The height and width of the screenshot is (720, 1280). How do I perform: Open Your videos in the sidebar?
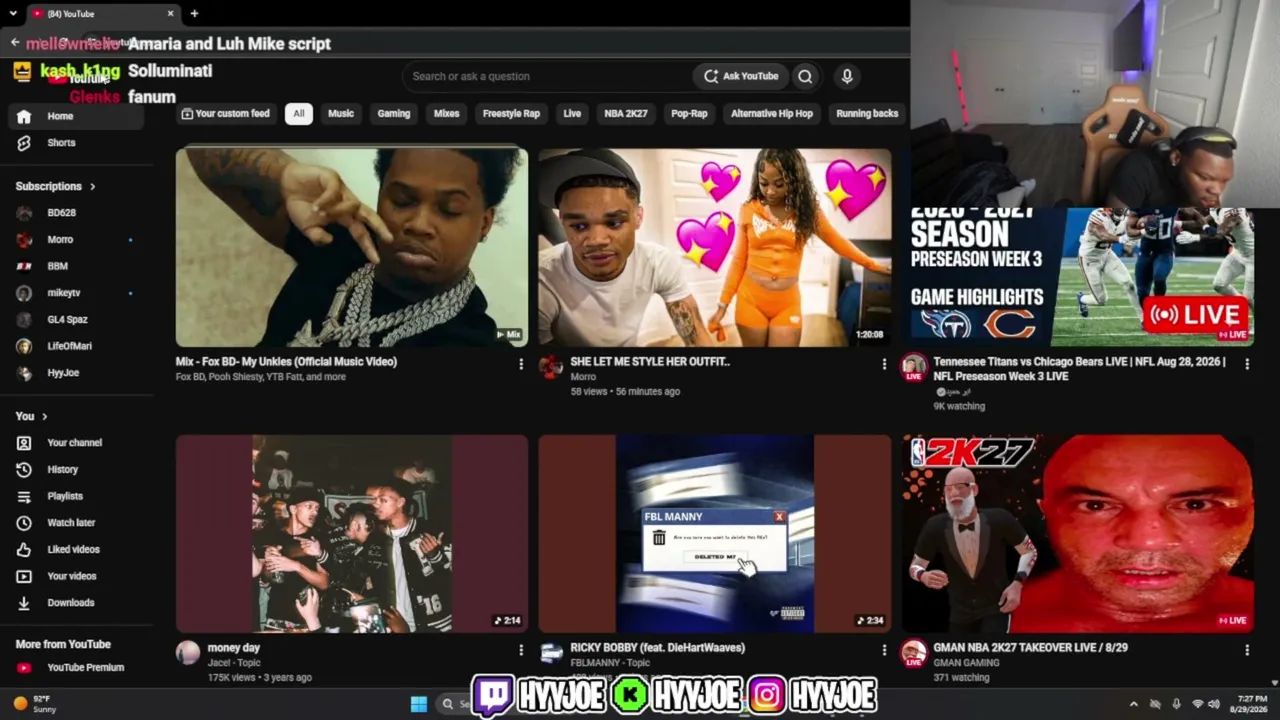[x=75, y=576]
